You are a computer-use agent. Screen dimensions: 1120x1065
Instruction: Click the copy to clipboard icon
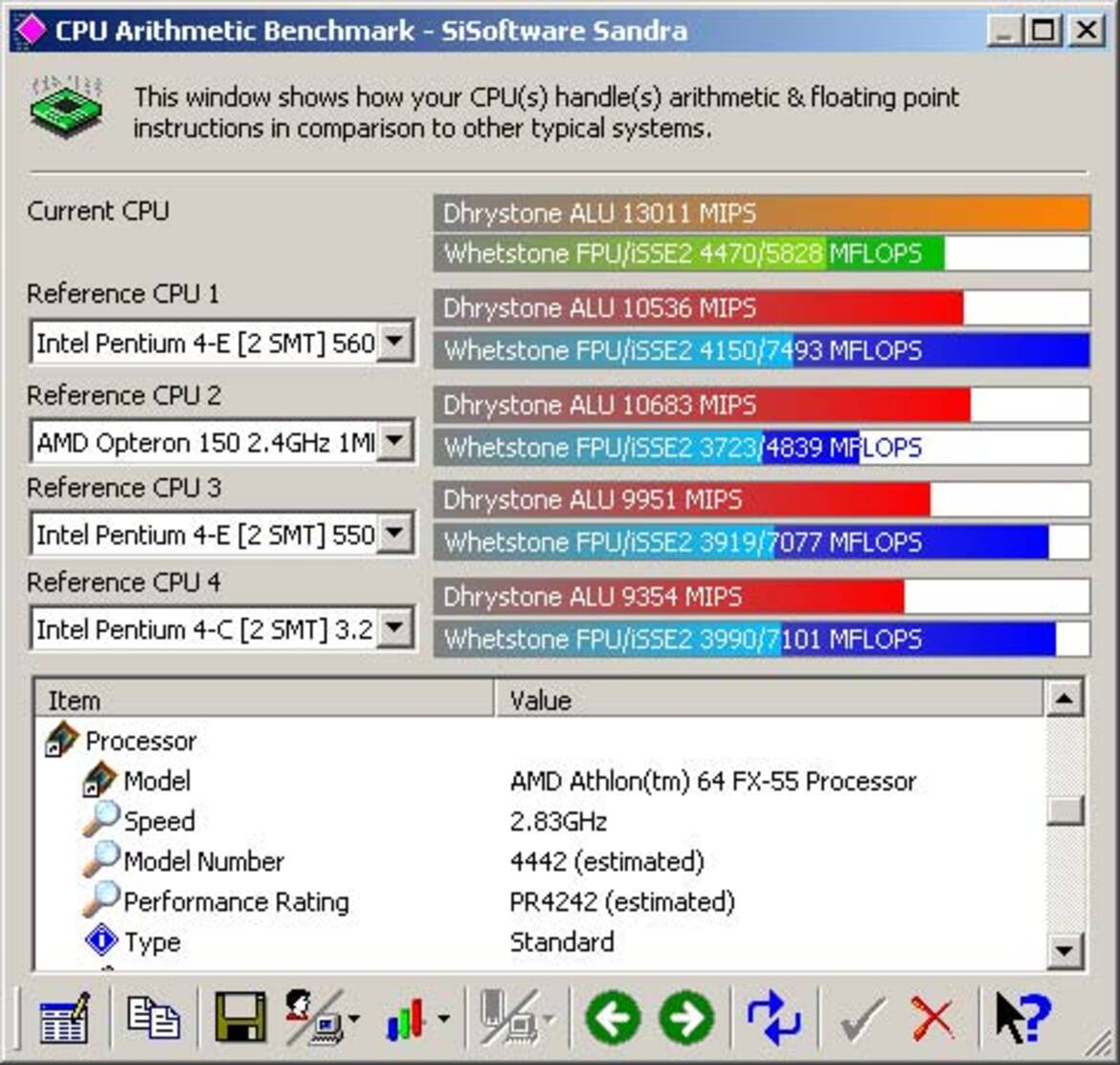click(x=153, y=1017)
